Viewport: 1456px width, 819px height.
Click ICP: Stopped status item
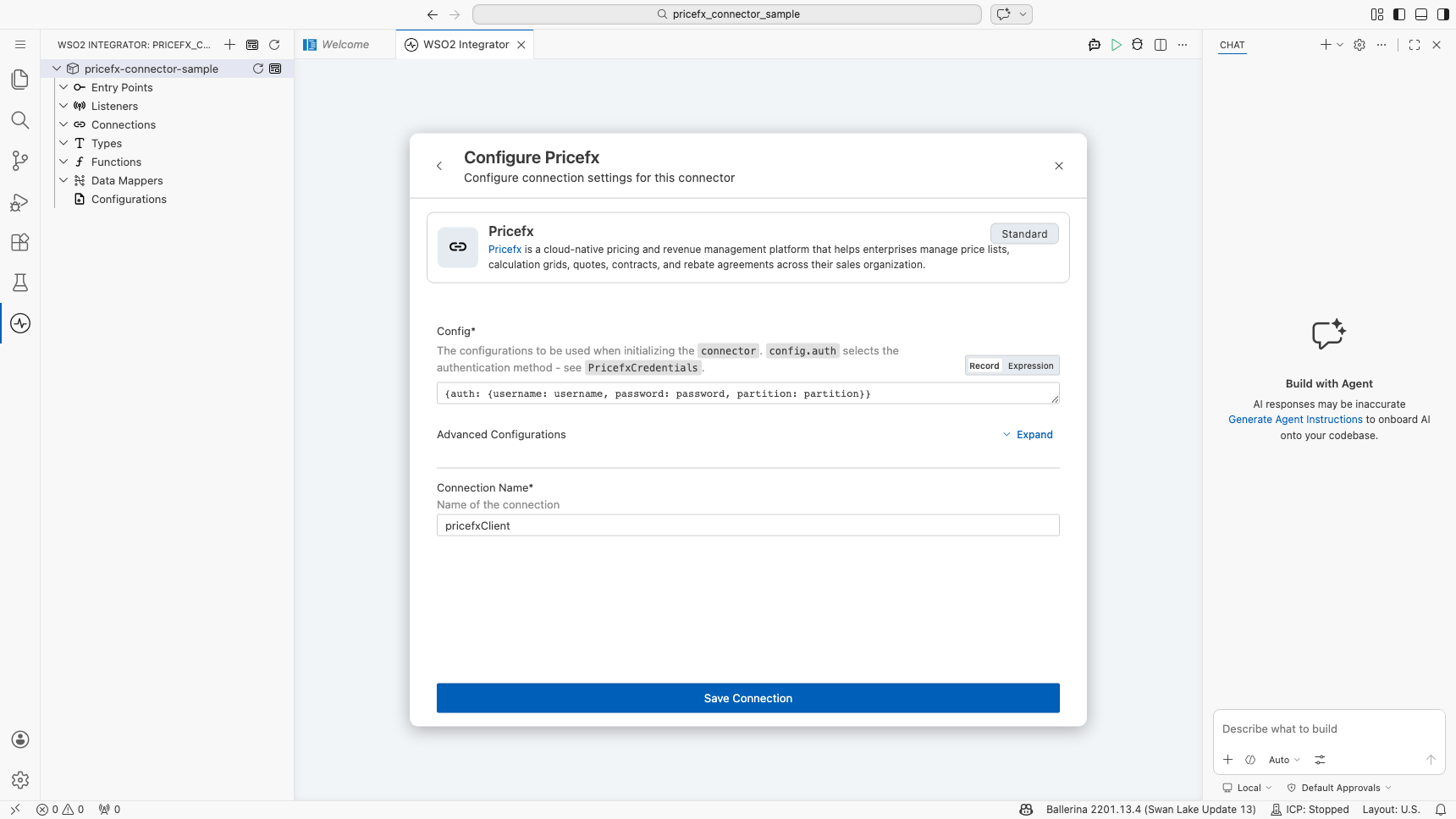pos(1310,810)
